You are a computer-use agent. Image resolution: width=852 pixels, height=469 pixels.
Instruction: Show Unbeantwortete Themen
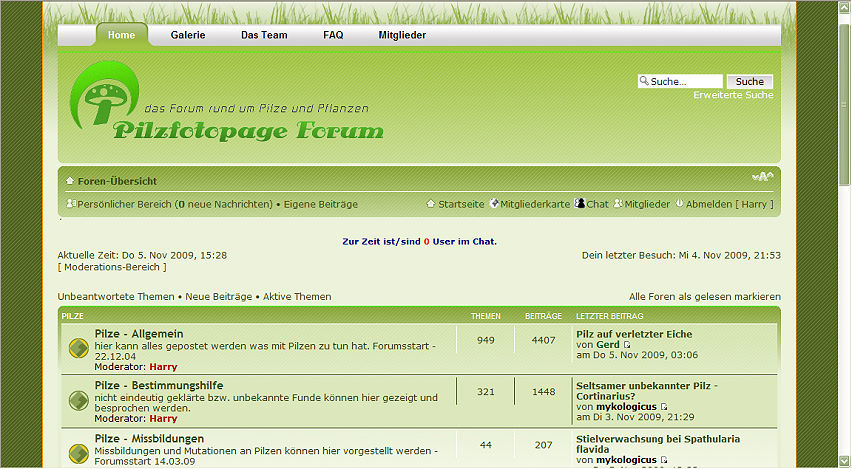pyautogui.click(x=116, y=297)
